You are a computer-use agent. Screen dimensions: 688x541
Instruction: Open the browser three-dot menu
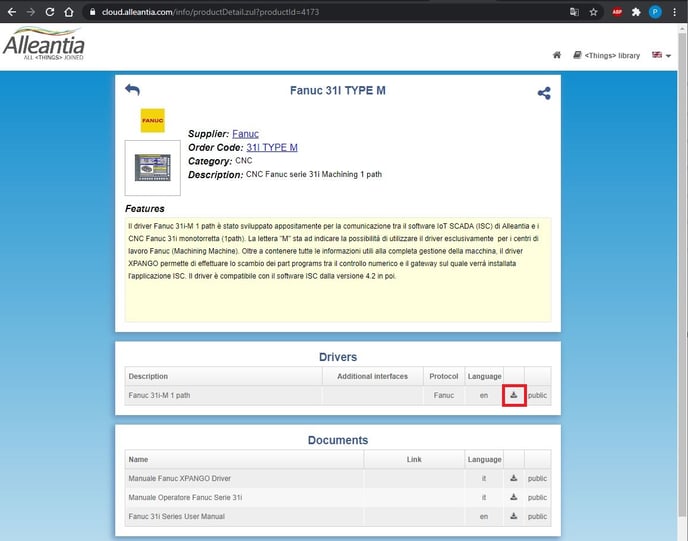[674, 12]
